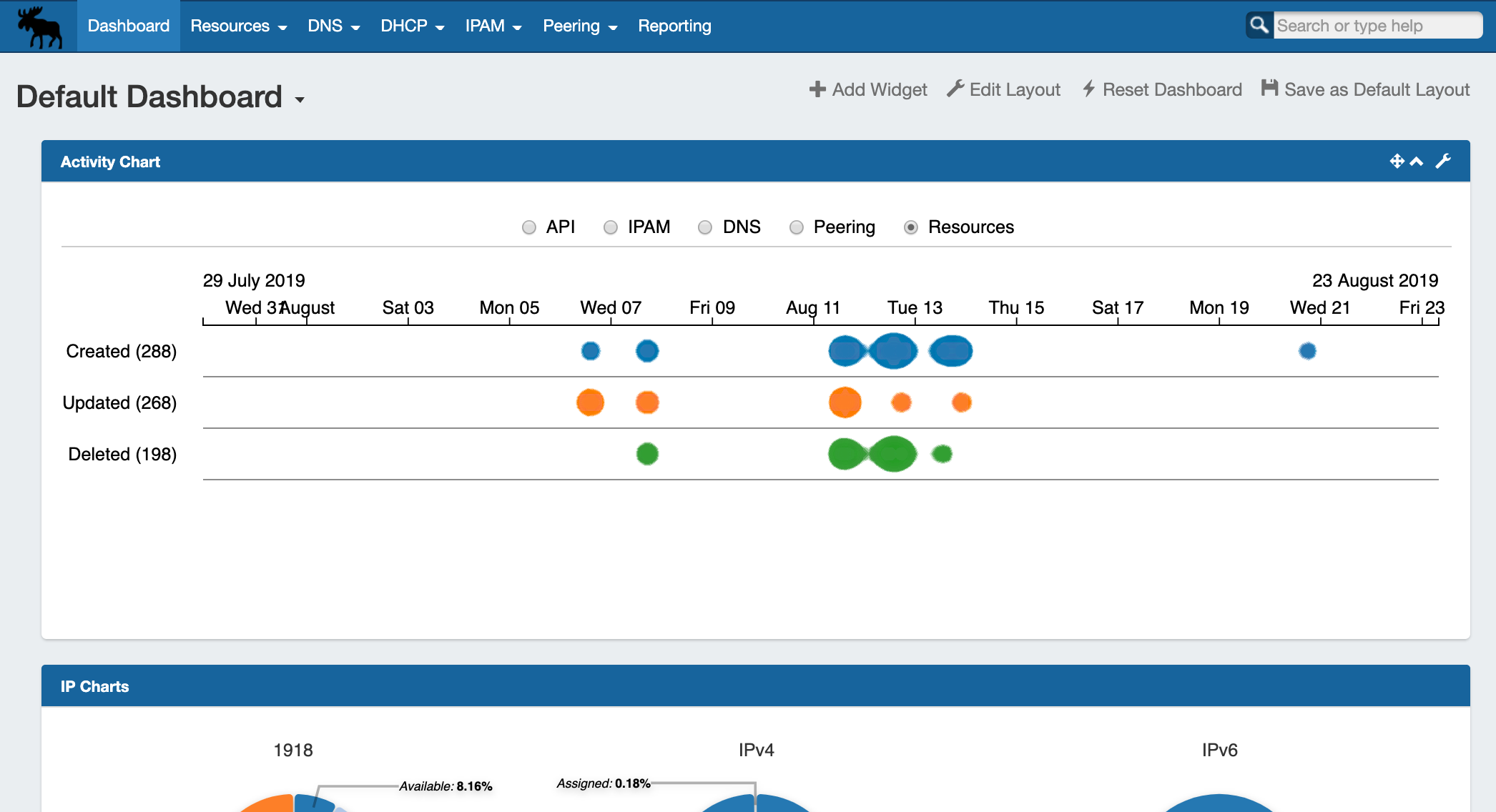Viewport: 1496px width, 812px height.
Task: Collapse the Activity Chart widget
Action: [1417, 162]
